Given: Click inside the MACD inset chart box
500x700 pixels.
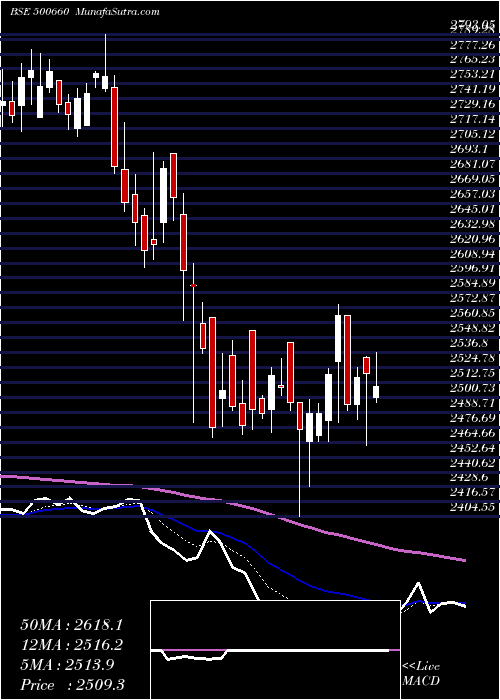Looking at the screenshot, I should coord(275,650).
